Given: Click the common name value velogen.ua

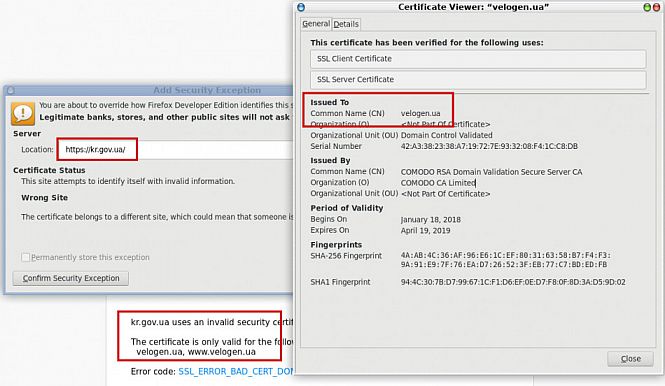Looking at the screenshot, I should coord(420,114).
